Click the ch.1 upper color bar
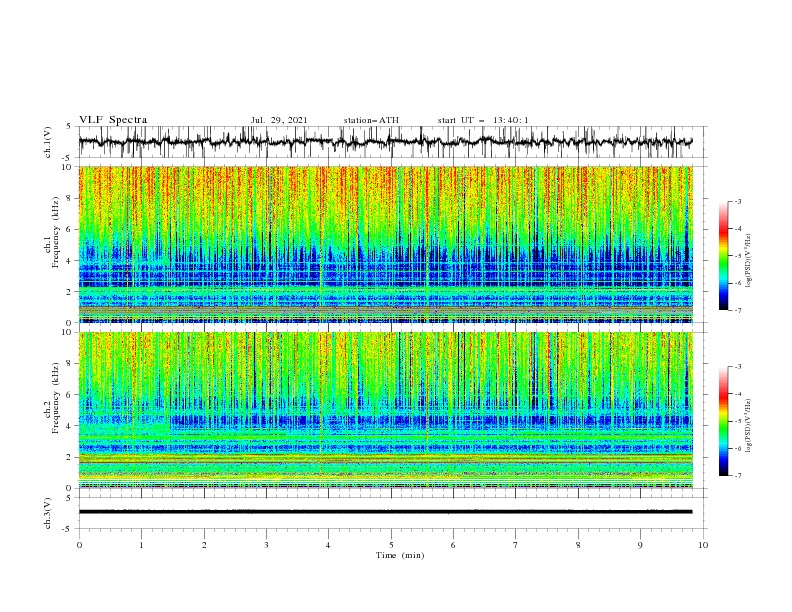Image resolution: width=792 pixels, height=612 pixels. click(x=723, y=256)
